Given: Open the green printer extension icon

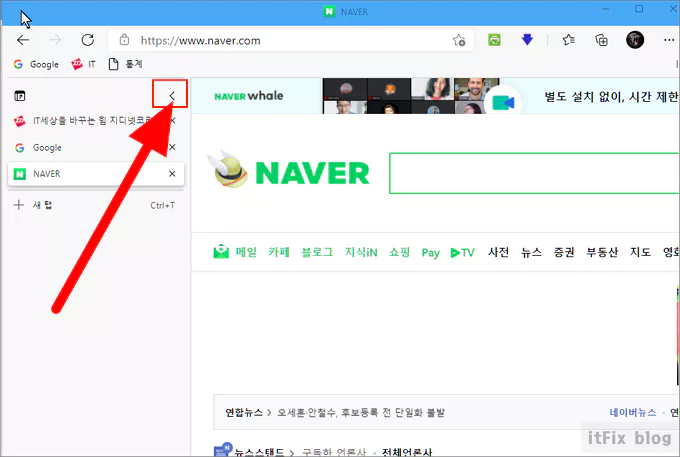Looking at the screenshot, I should (x=494, y=40).
